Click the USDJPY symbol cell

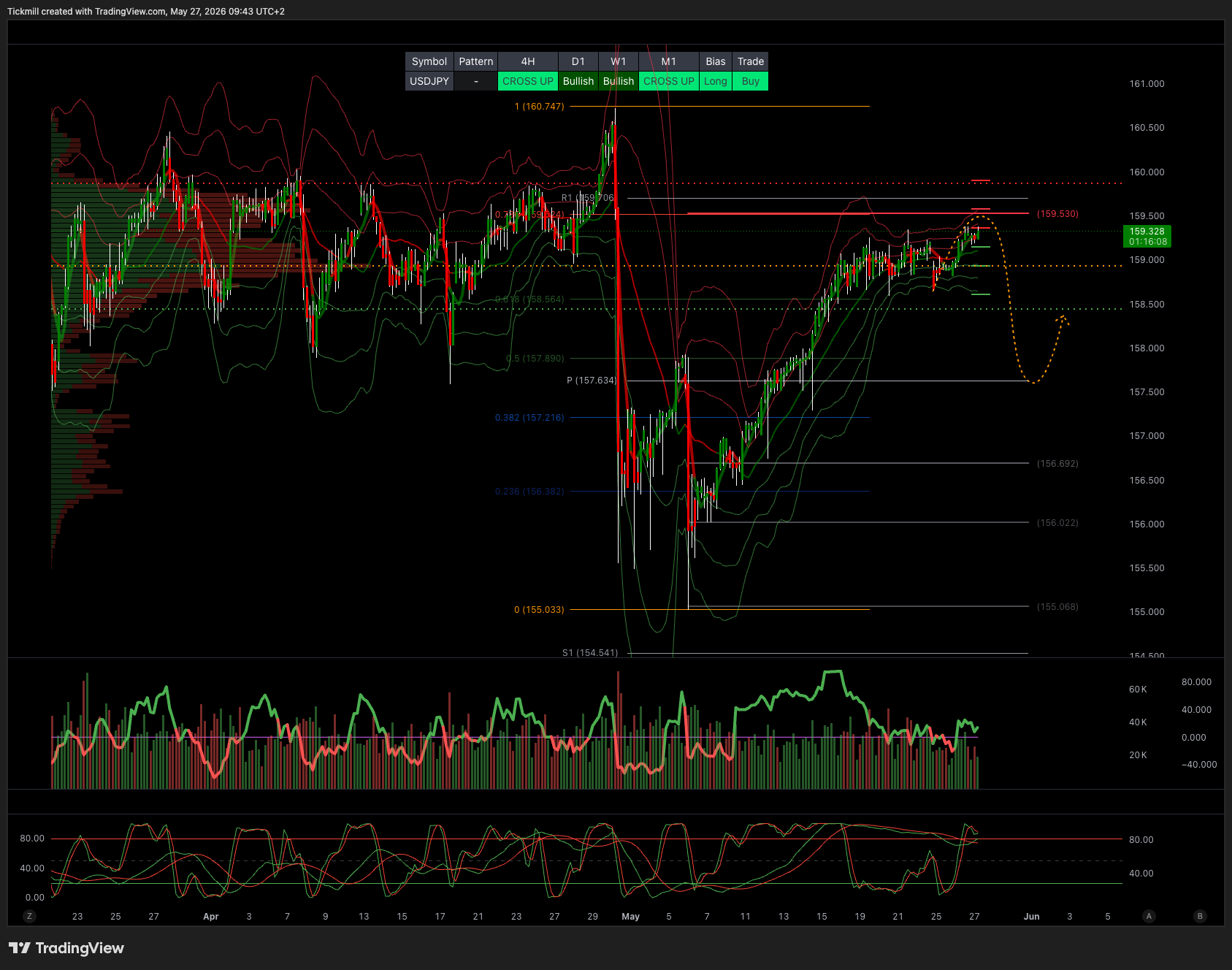tap(429, 81)
